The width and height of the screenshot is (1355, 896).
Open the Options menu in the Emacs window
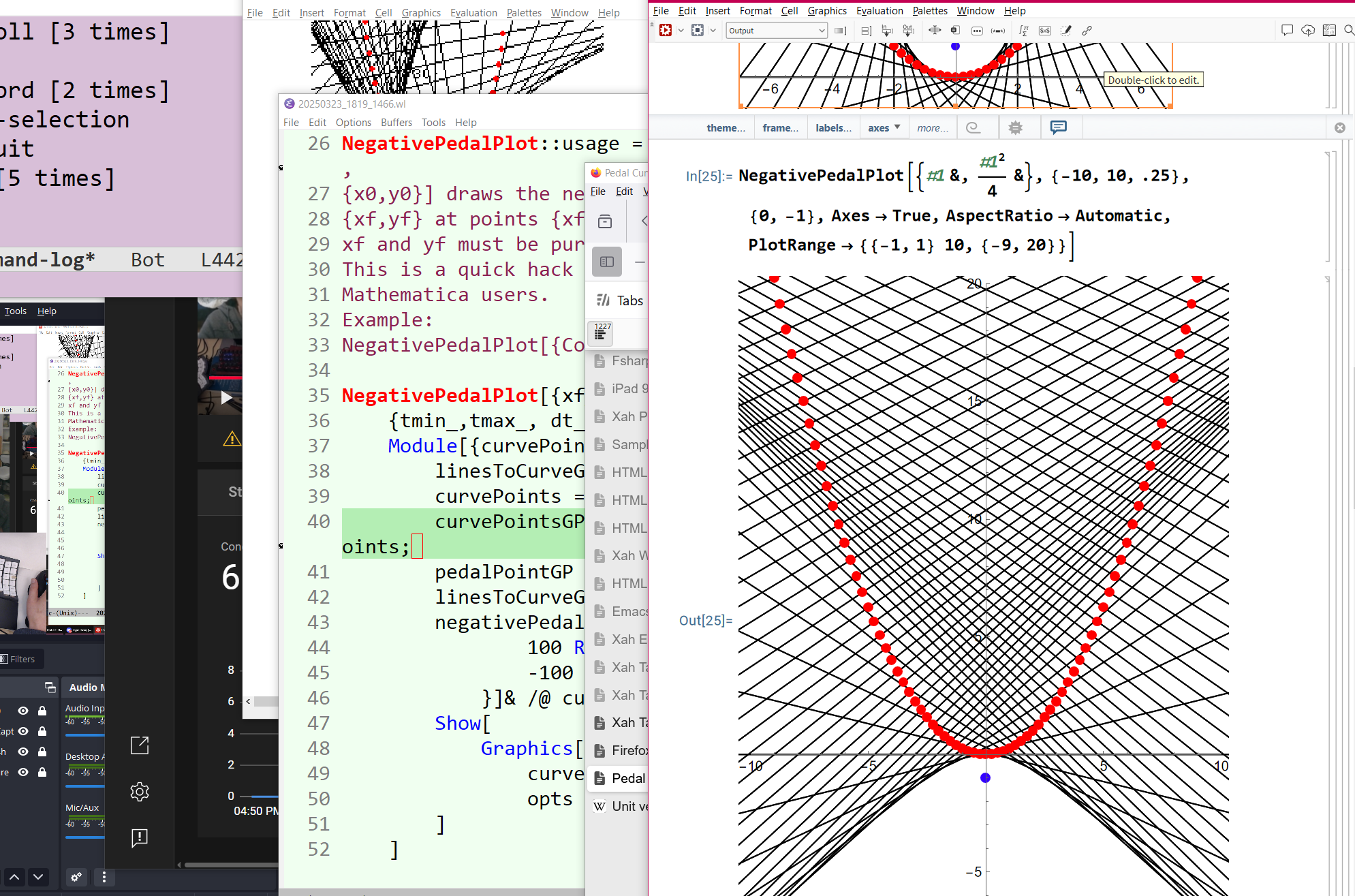click(354, 122)
